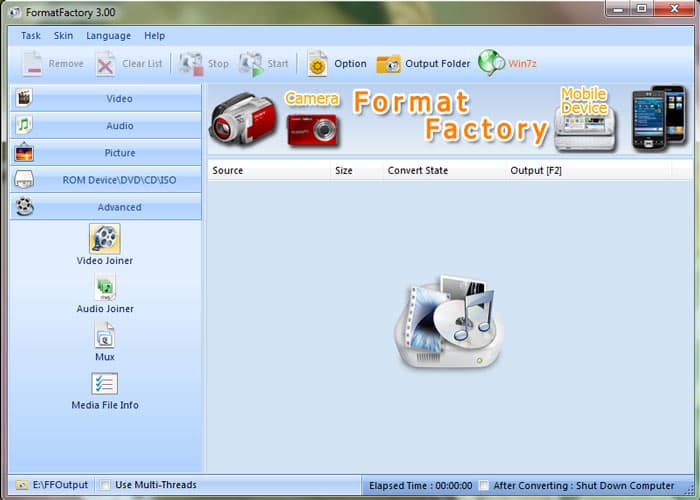The width and height of the screenshot is (700, 500).
Task: Minimize the FormatFactory window
Action: coord(618,8)
